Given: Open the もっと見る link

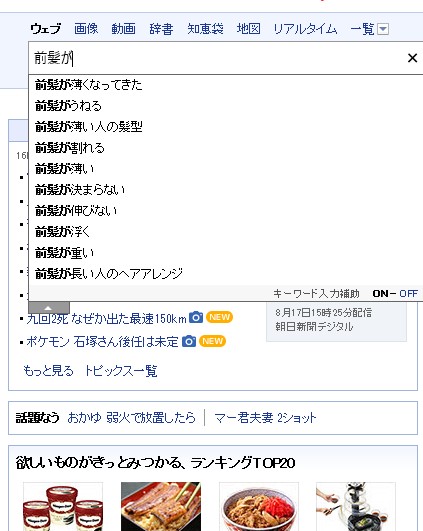Looking at the screenshot, I should (48, 370).
